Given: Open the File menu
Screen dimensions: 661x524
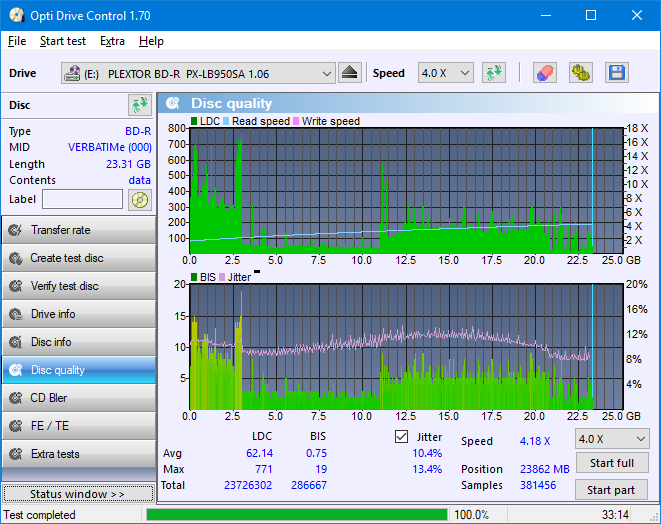Looking at the screenshot, I should (x=17, y=41).
